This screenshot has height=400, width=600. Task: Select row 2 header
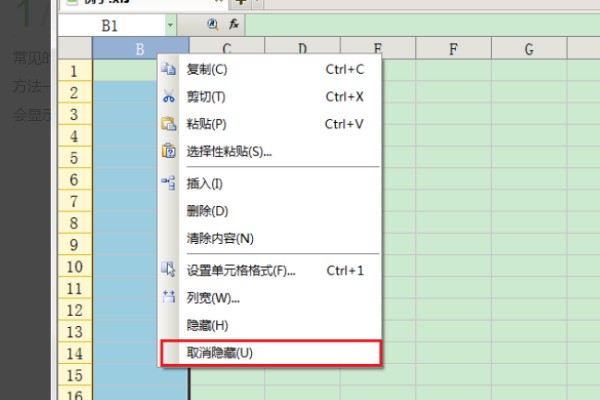pyautogui.click(x=75, y=93)
